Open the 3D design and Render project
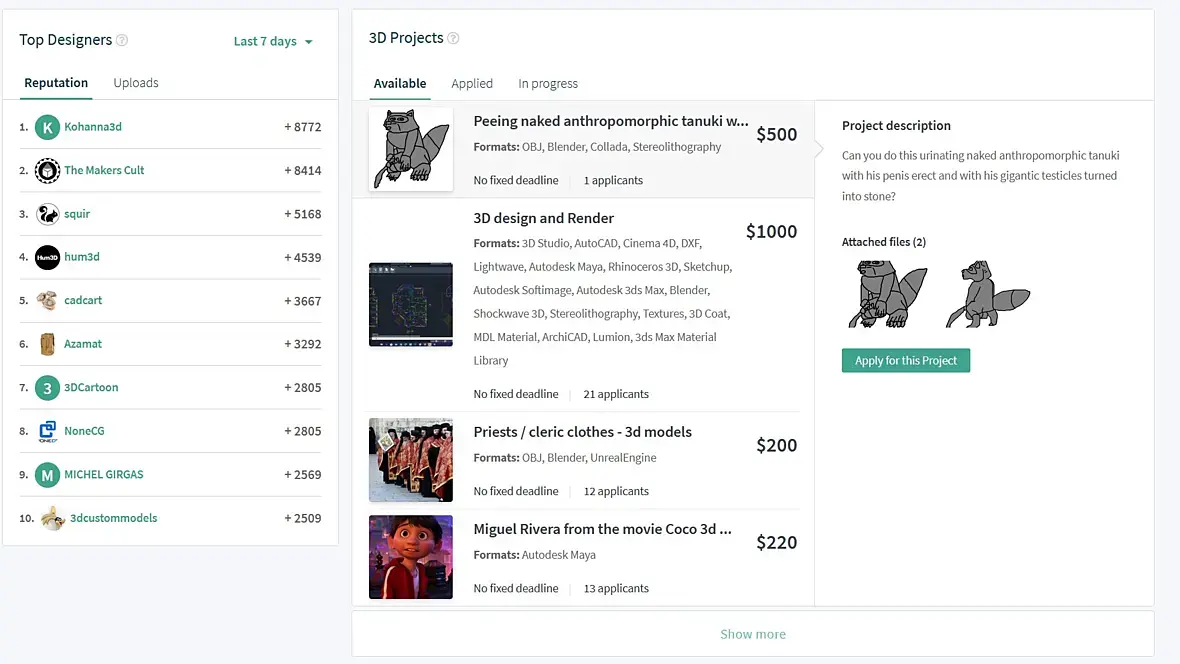Image resolution: width=1180 pixels, height=664 pixels. [544, 218]
